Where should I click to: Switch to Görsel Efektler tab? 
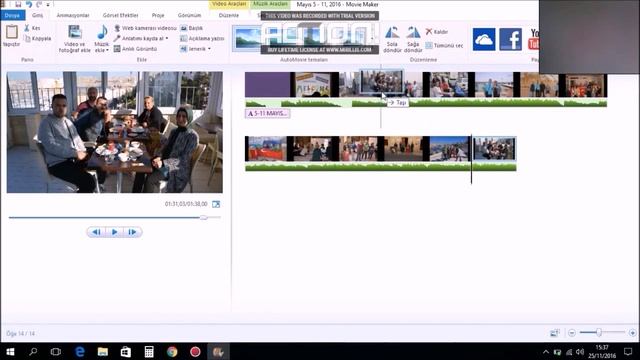(x=120, y=15)
